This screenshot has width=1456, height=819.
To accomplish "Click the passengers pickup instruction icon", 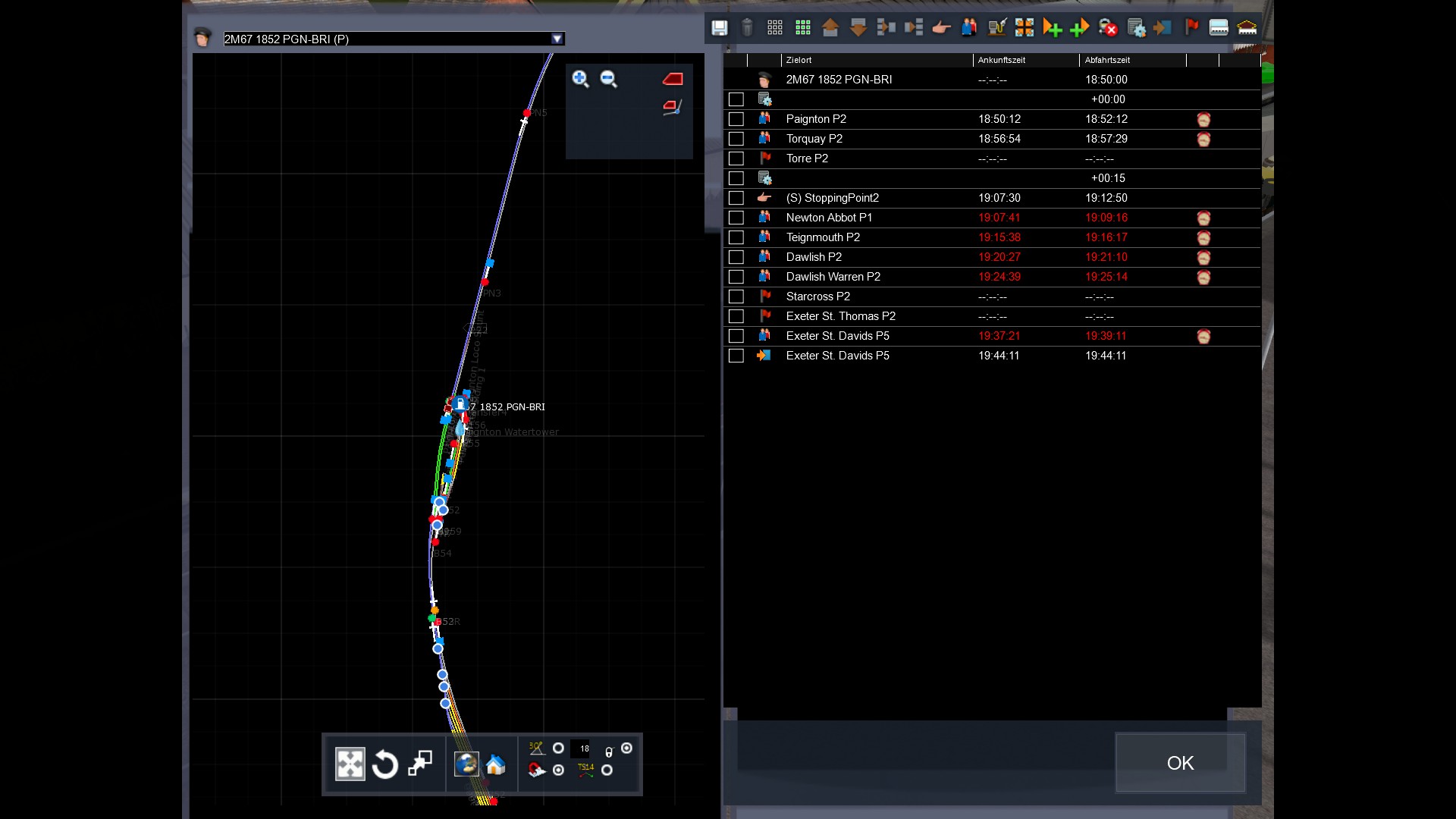I will (969, 28).
